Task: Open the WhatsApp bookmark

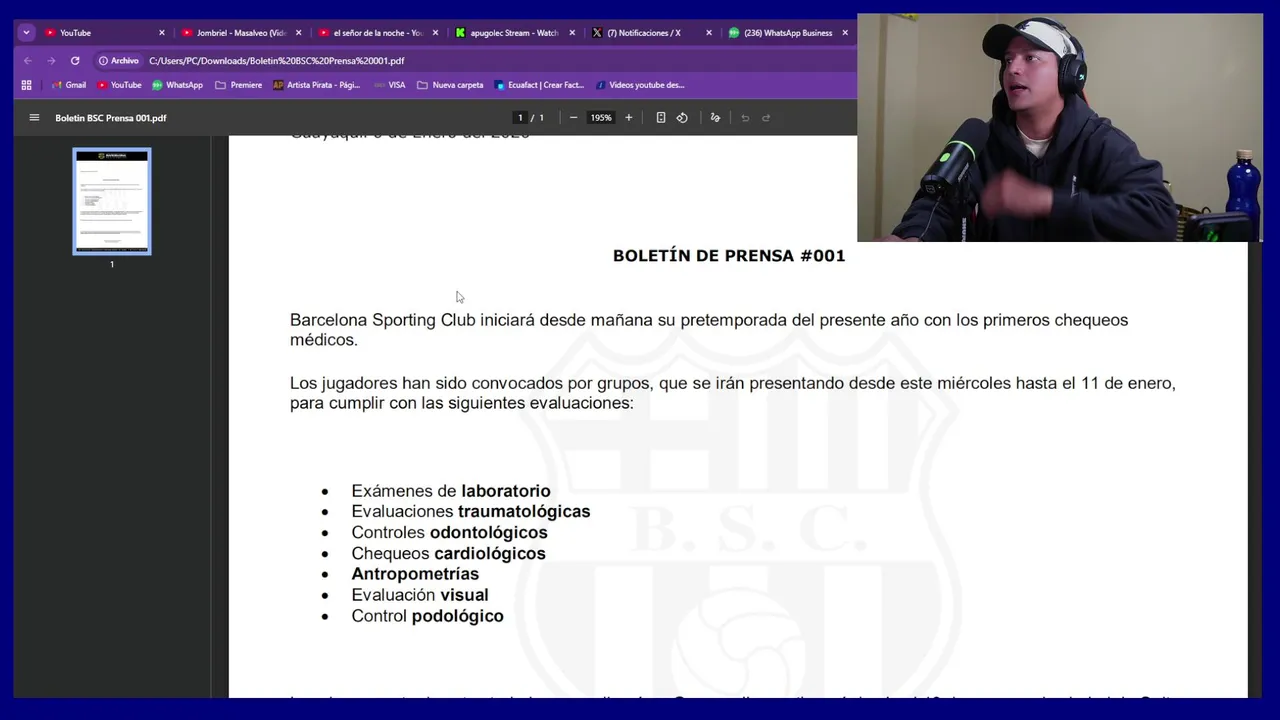Action: pyautogui.click(x=177, y=85)
